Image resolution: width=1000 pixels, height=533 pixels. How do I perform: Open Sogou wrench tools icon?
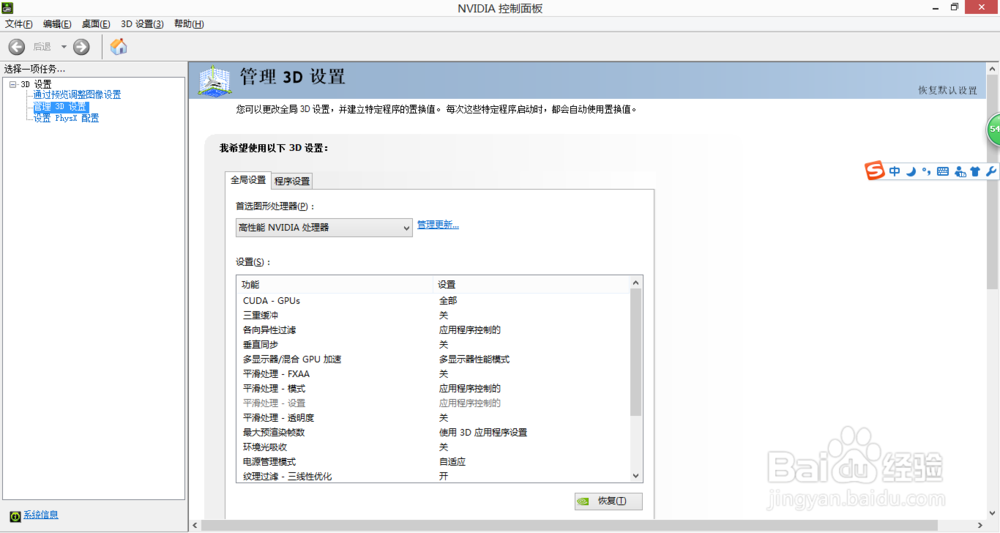991,171
